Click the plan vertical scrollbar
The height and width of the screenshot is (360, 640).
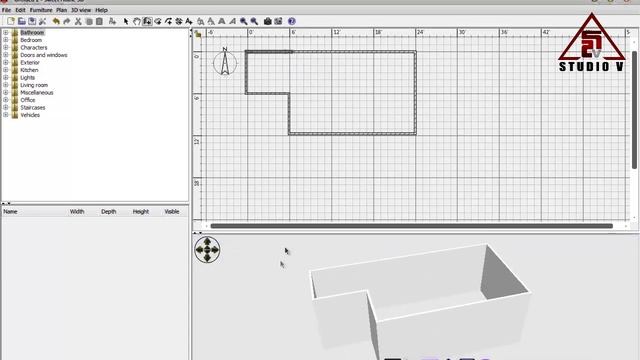634,110
